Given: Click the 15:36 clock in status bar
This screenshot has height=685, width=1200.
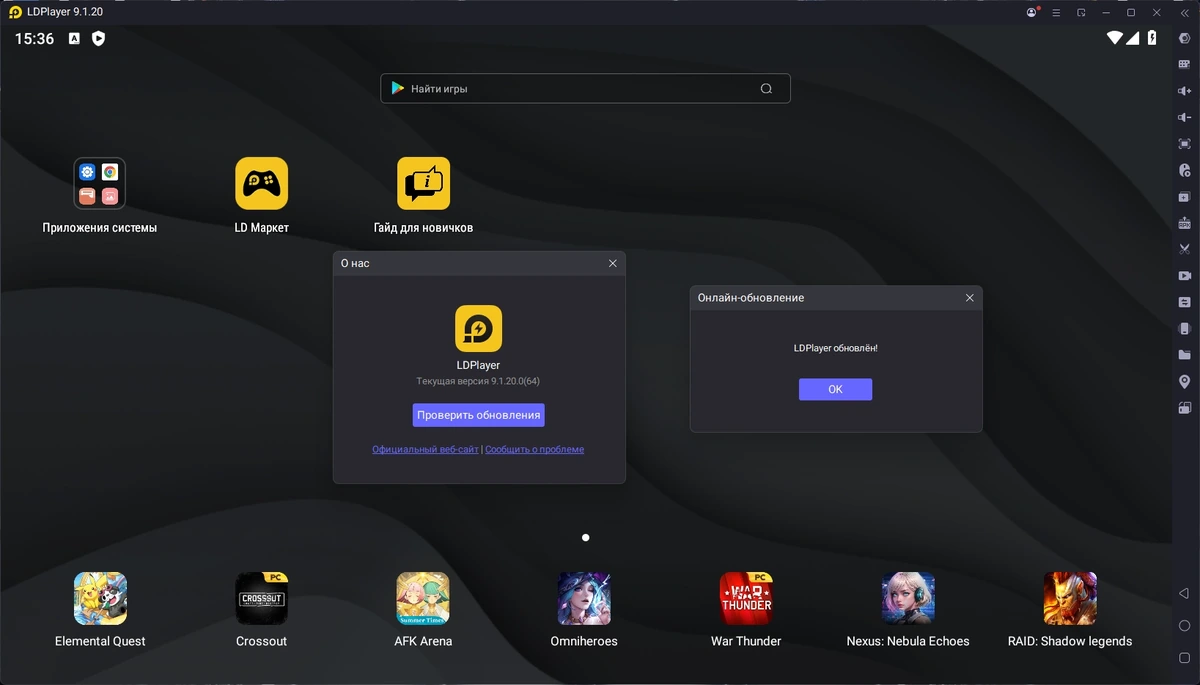Looking at the screenshot, I should (x=34, y=39).
